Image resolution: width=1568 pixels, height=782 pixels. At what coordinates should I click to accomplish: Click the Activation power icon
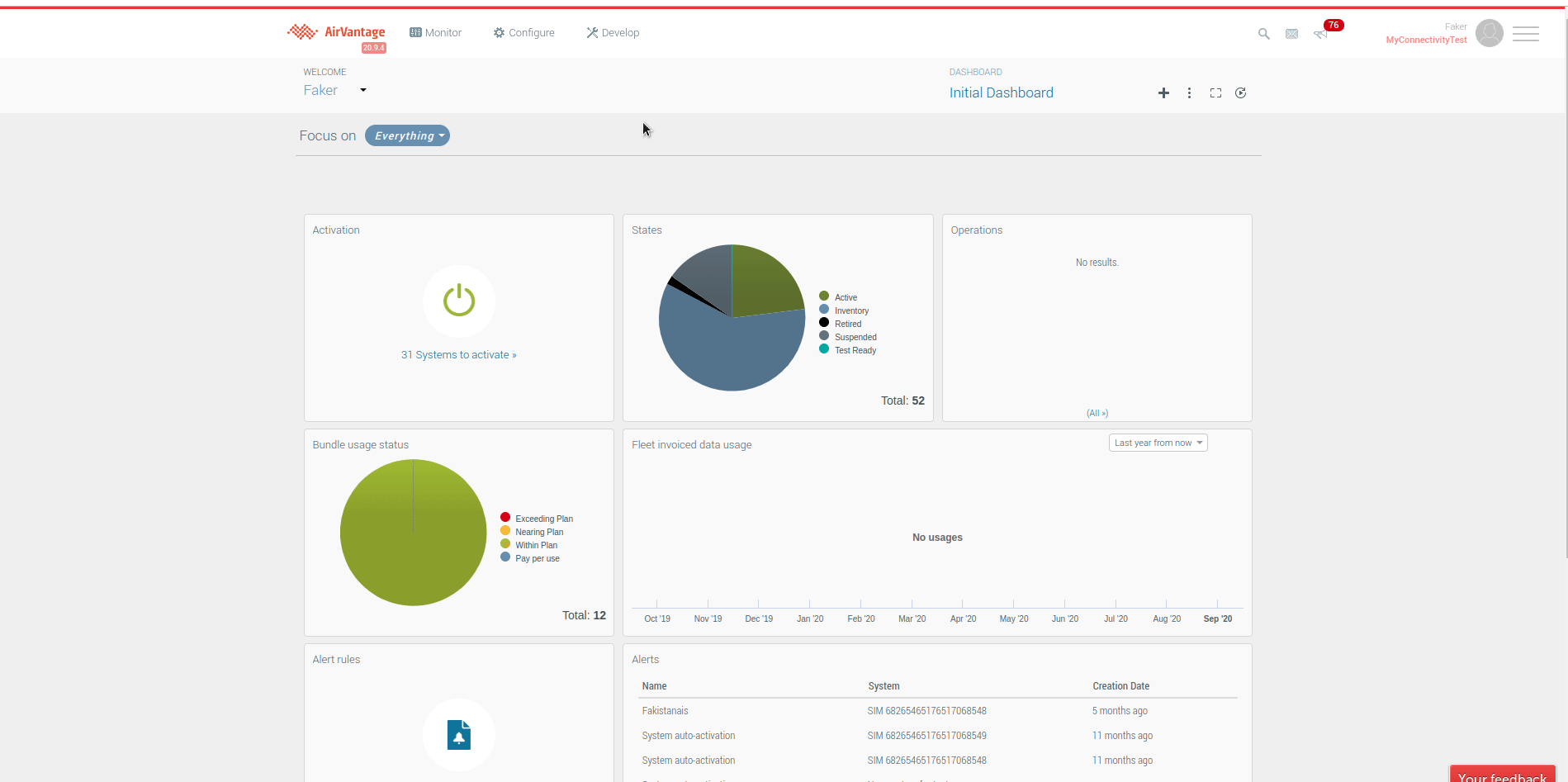click(459, 301)
